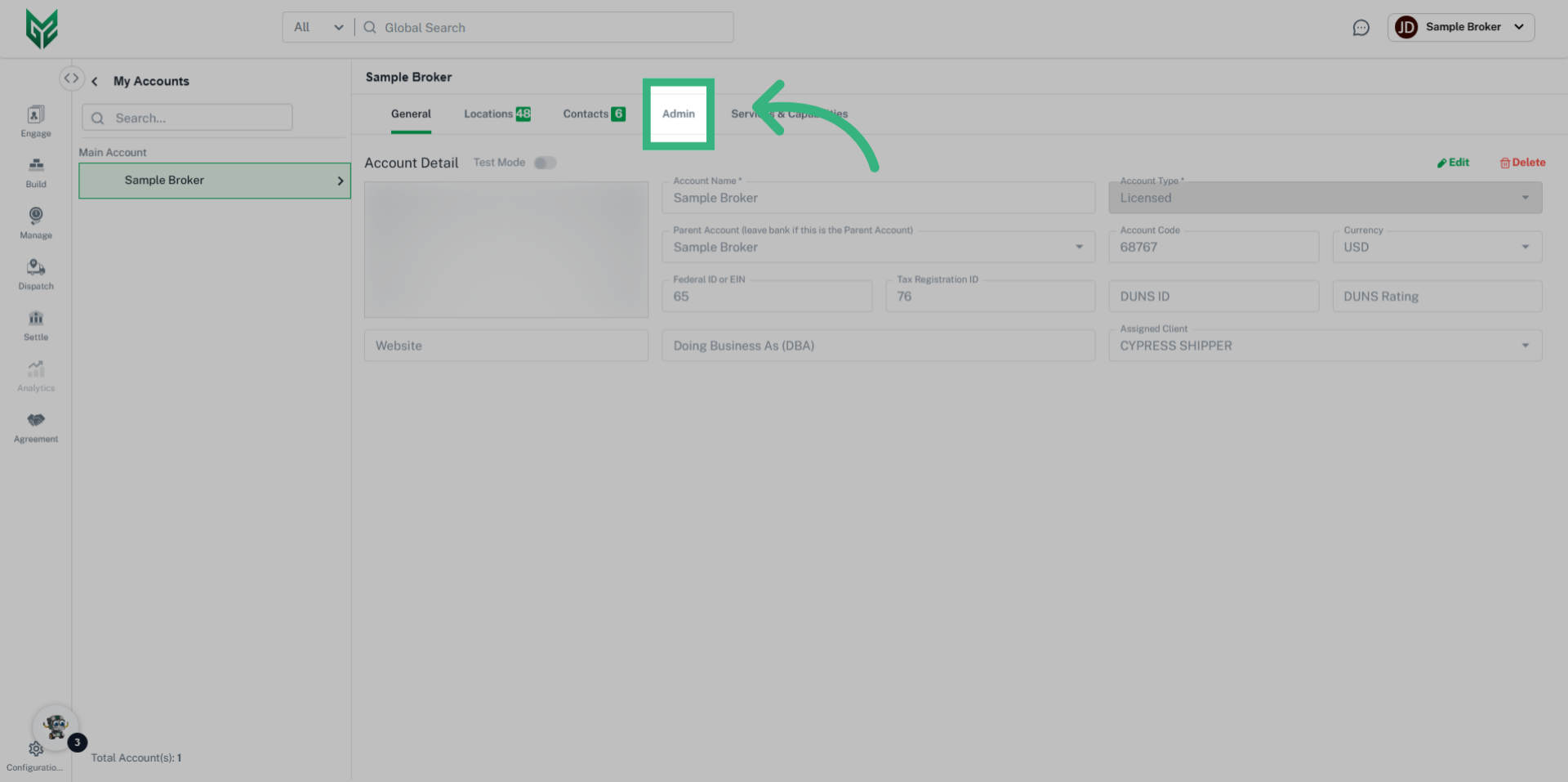Click the Global Search magnifier icon

click(370, 27)
